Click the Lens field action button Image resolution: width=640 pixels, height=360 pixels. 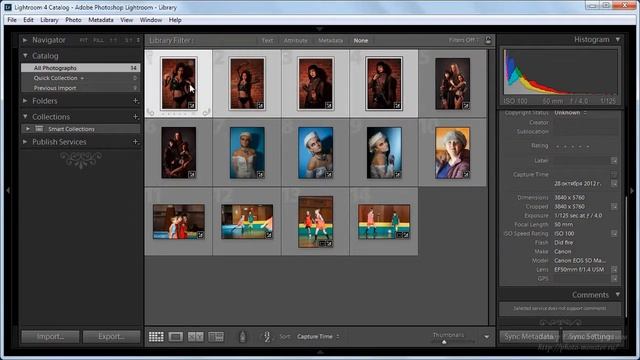[614, 269]
